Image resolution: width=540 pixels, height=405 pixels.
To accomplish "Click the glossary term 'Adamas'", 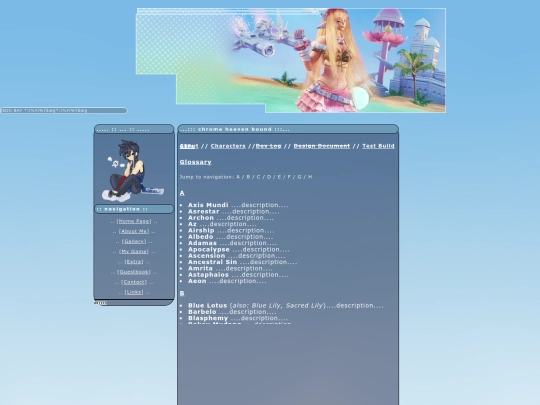I will coord(202,243).
